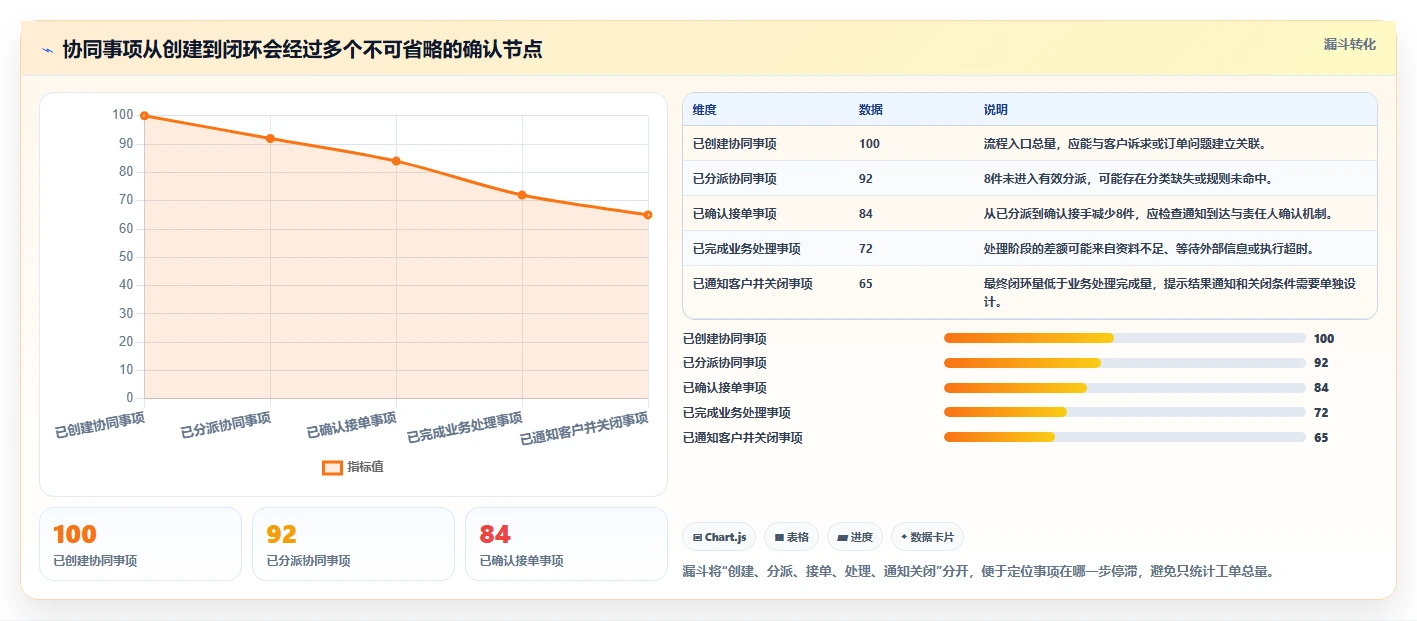
Task: Click the chart data point for 已分派协同事项
Action: (x=270, y=138)
